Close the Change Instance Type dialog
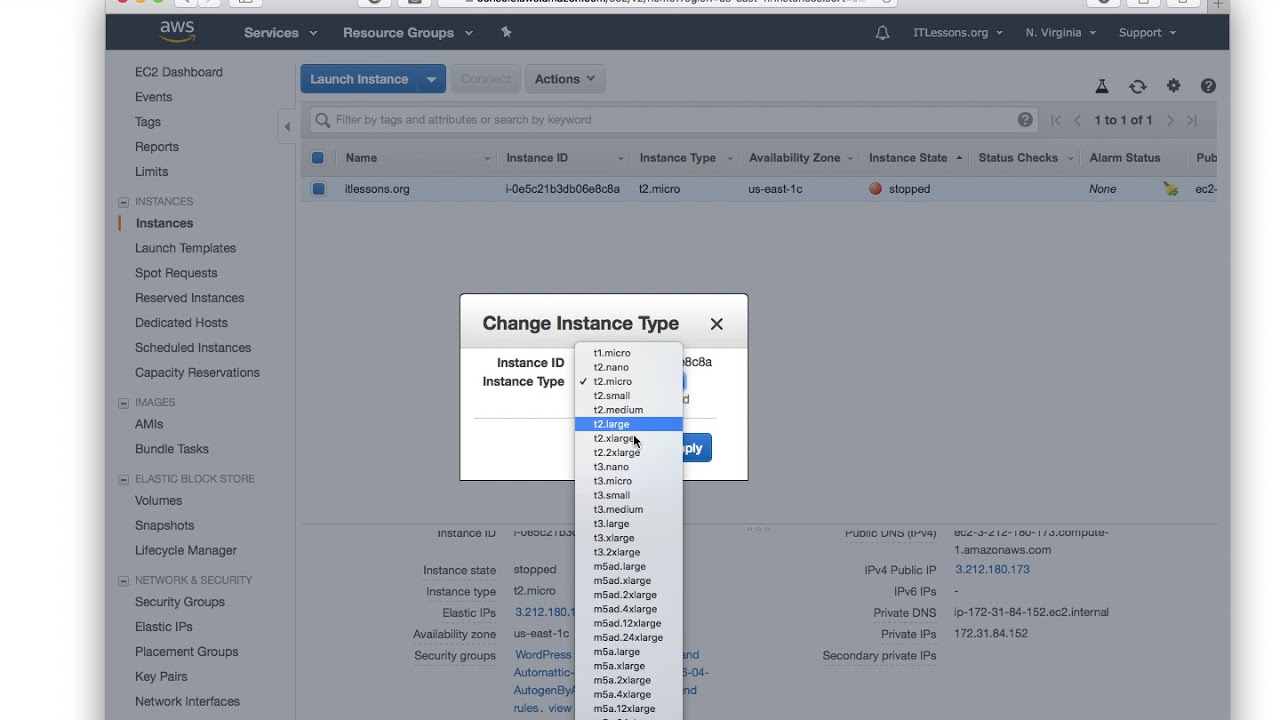1280x720 pixels. 716,324
